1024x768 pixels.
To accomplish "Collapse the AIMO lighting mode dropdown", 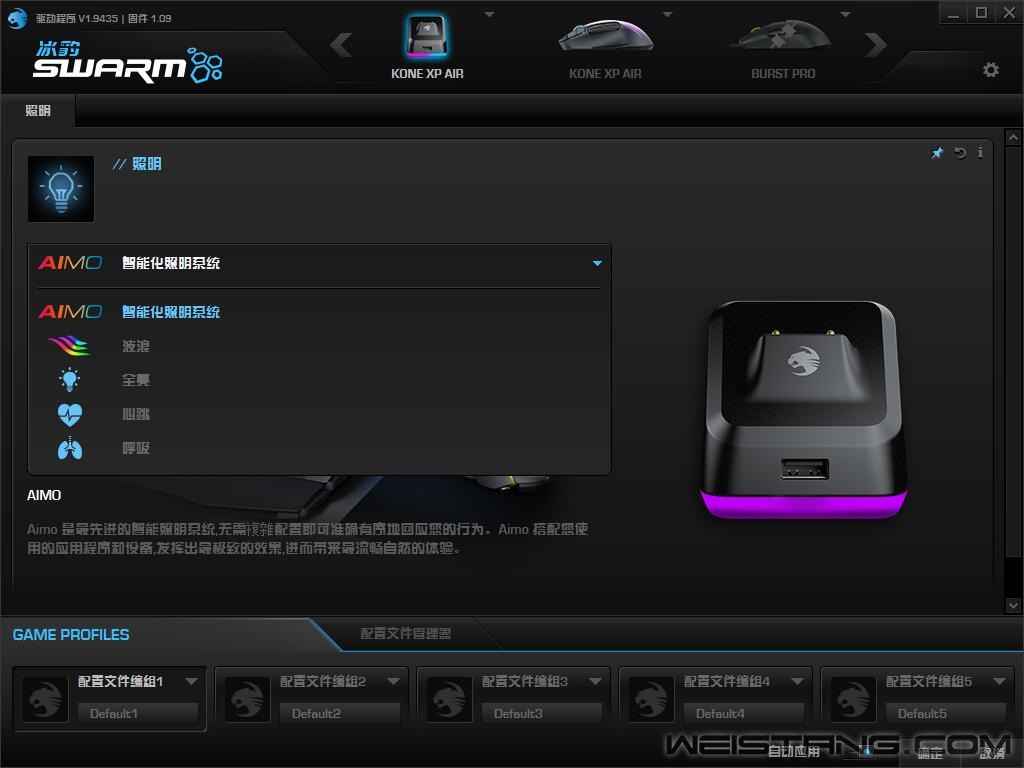I will click(597, 263).
